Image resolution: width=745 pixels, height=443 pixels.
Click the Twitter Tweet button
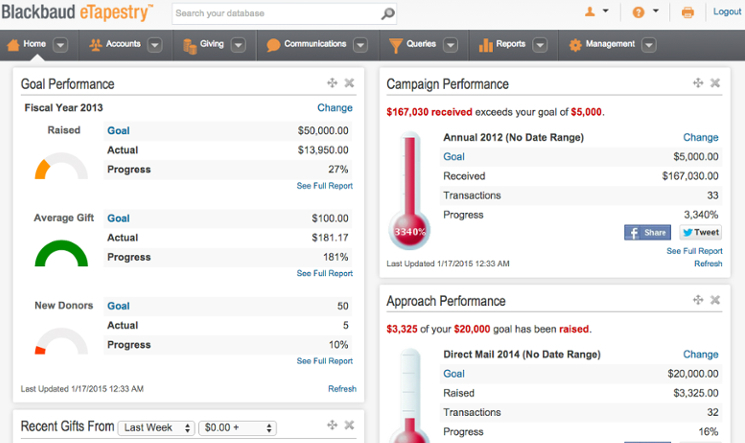[x=701, y=232]
